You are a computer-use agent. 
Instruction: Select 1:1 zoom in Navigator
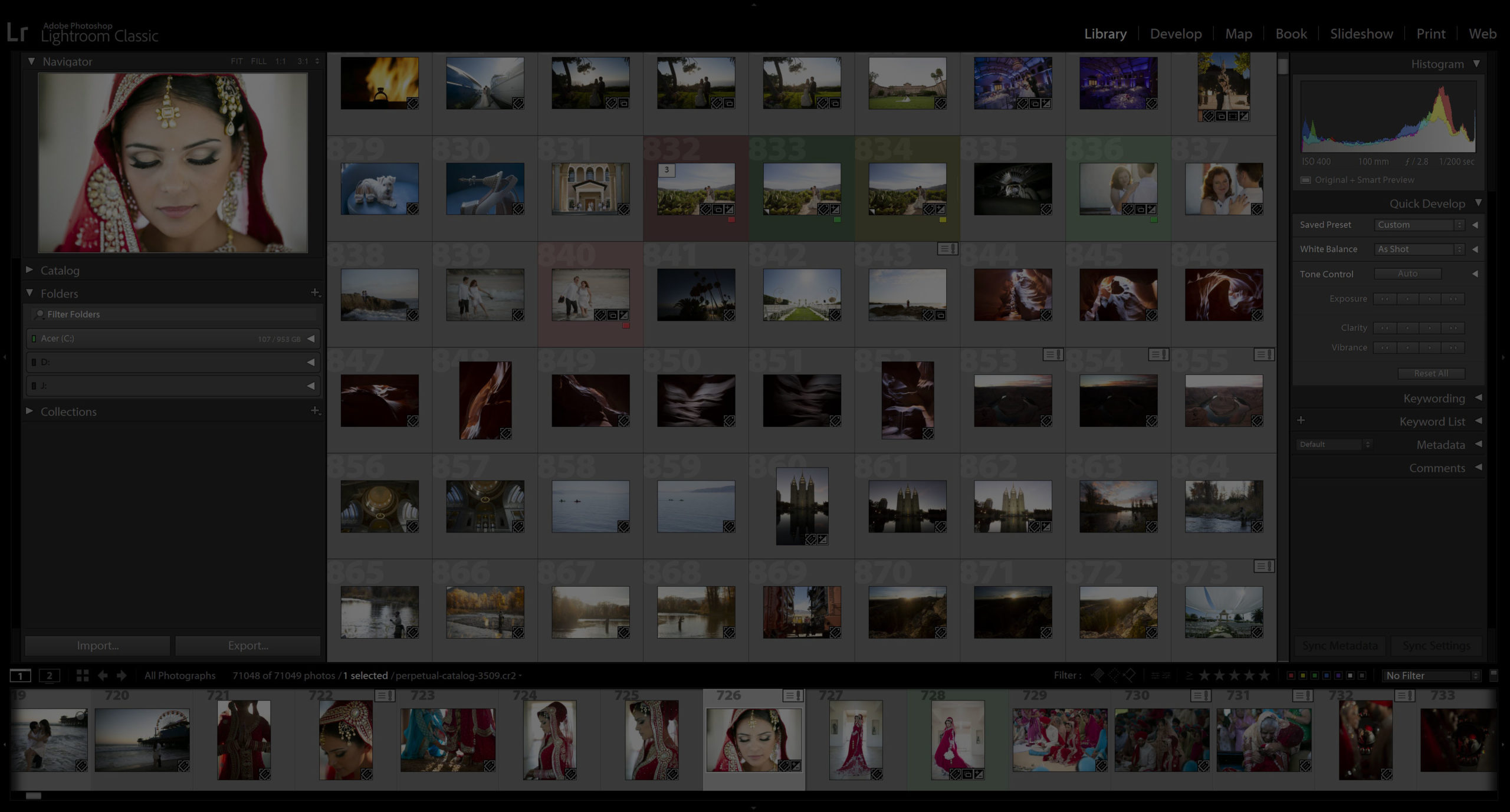[x=280, y=61]
